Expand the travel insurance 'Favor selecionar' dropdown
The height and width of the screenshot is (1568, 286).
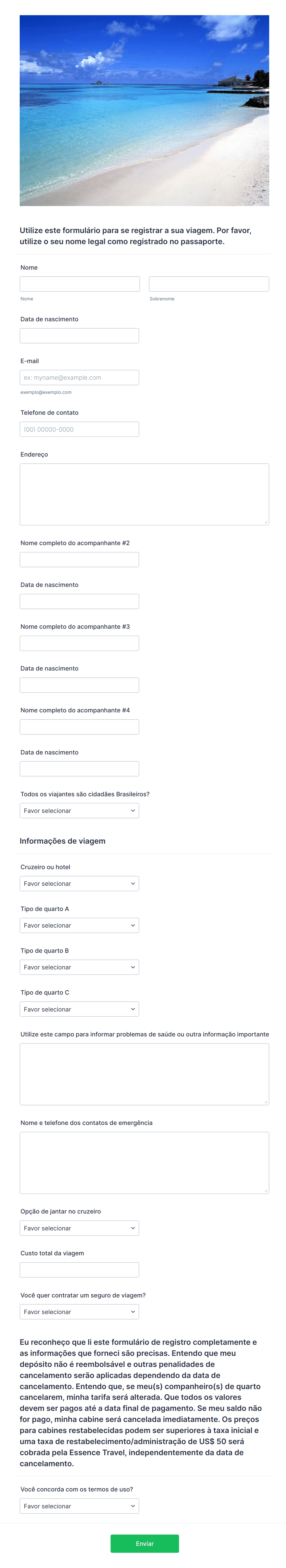pos(79,1312)
